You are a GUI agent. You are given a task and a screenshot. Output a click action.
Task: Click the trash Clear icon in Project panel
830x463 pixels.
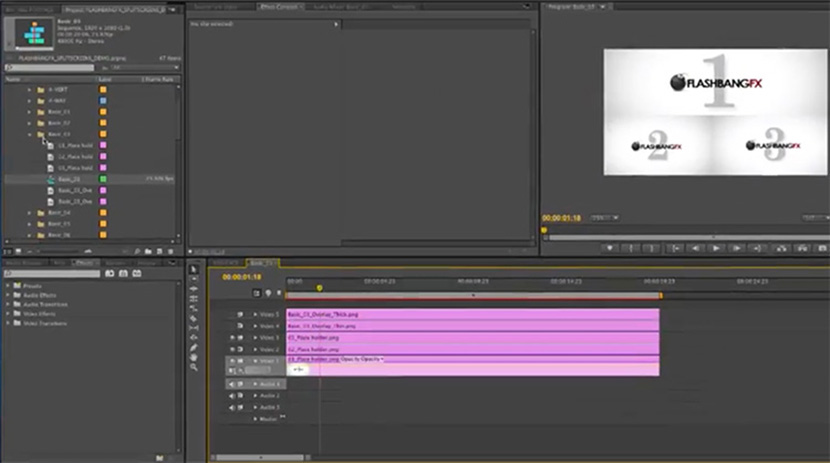coord(170,251)
